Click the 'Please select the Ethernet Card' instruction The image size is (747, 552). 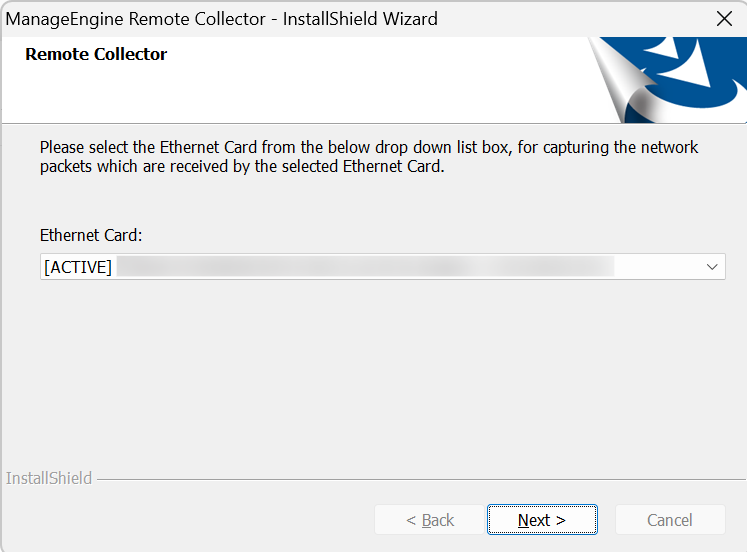pos(369,148)
